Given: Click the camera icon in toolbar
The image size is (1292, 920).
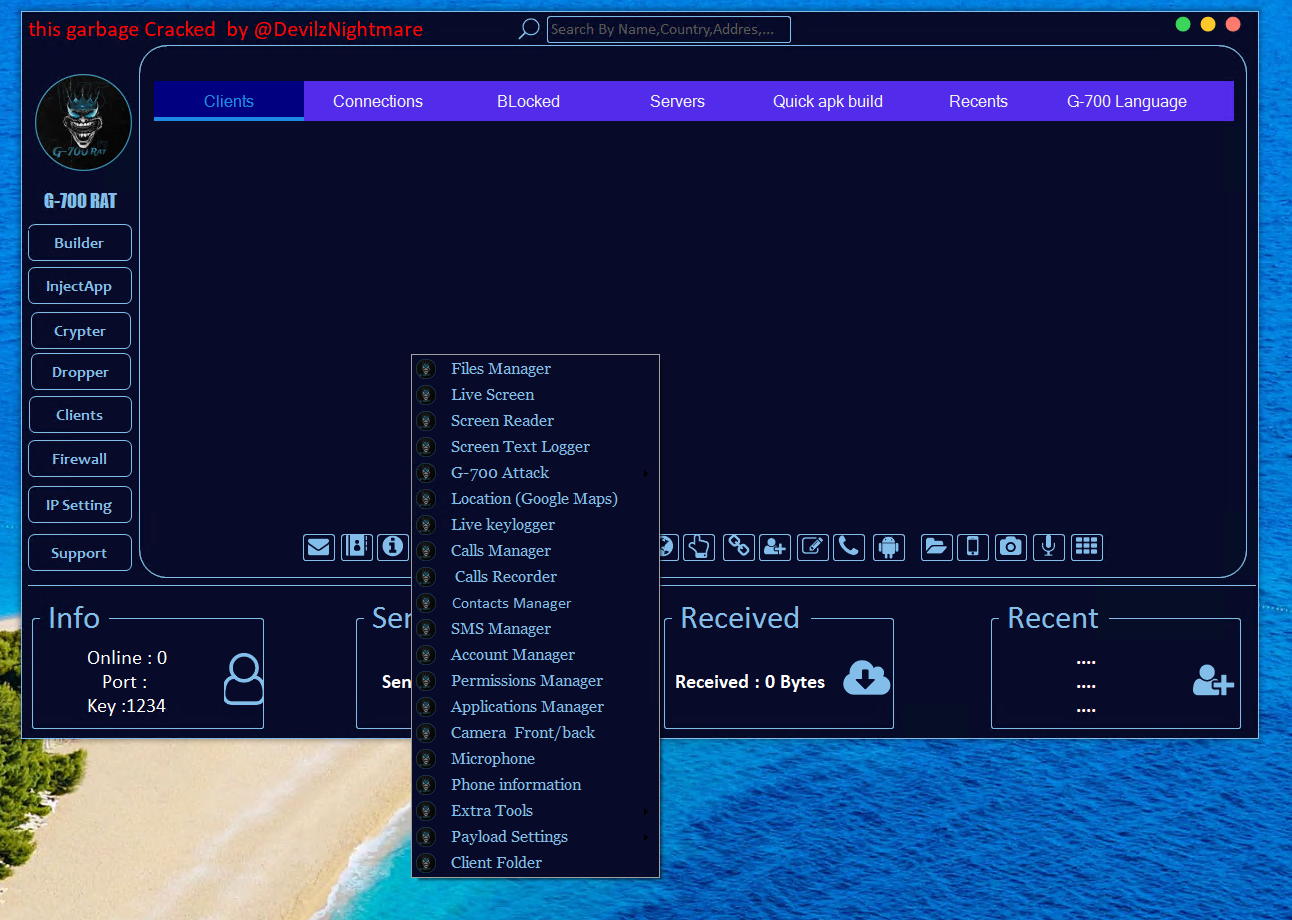Looking at the screenshot, I should 1011,547.
